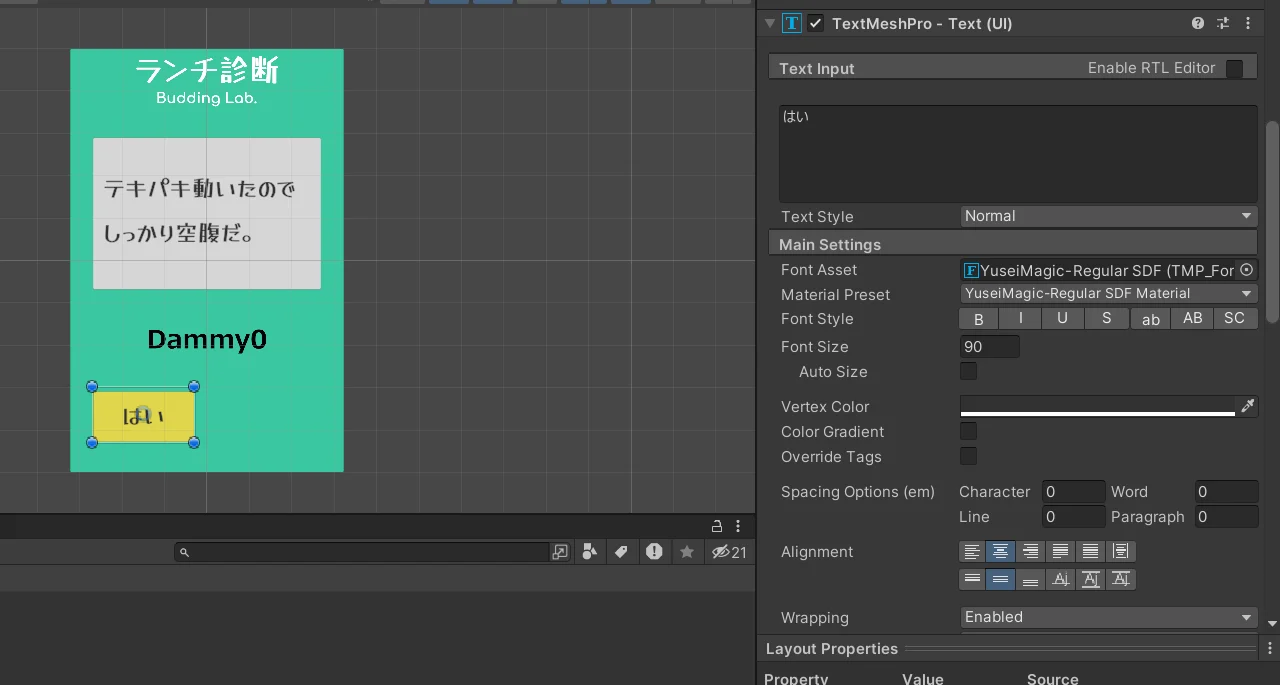Set vertical alignment to top

971,579
